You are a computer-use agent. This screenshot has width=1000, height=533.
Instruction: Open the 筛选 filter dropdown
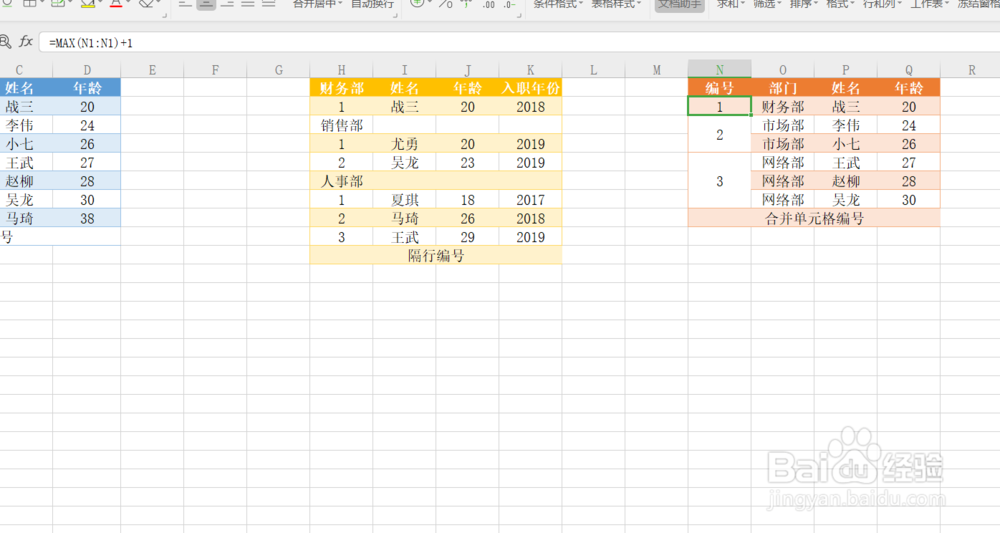tap(767, 4)
